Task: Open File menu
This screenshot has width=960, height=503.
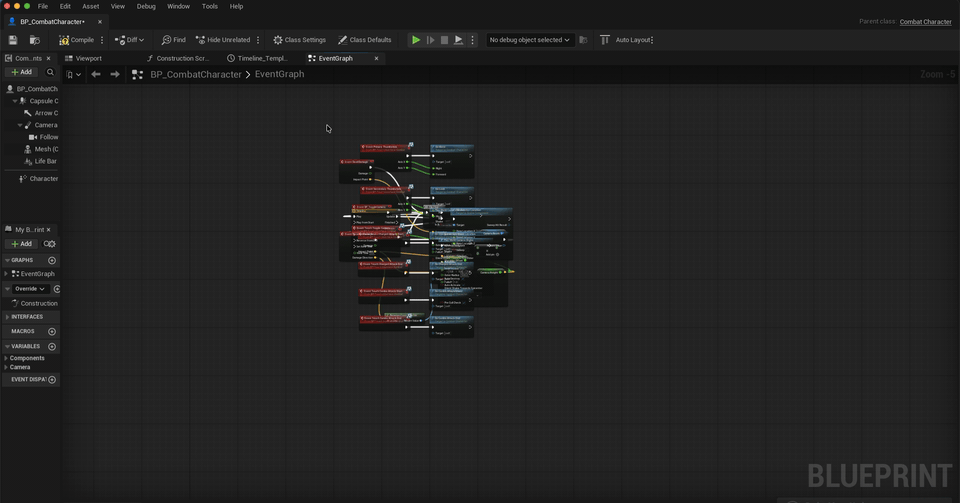Action: (43, 6)
